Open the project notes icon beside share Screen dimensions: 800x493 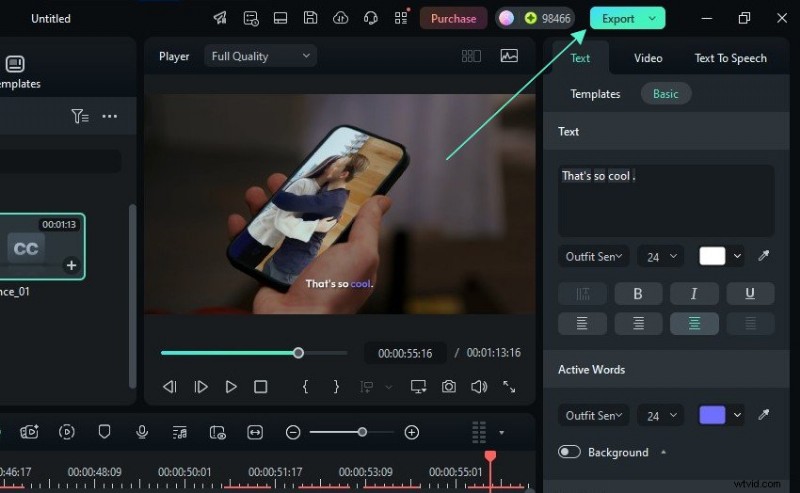[251, 18]
